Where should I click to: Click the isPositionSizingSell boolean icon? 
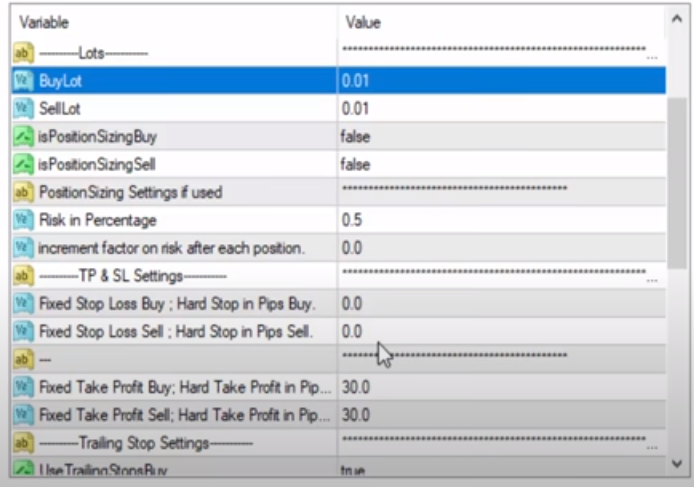[23, 164]
